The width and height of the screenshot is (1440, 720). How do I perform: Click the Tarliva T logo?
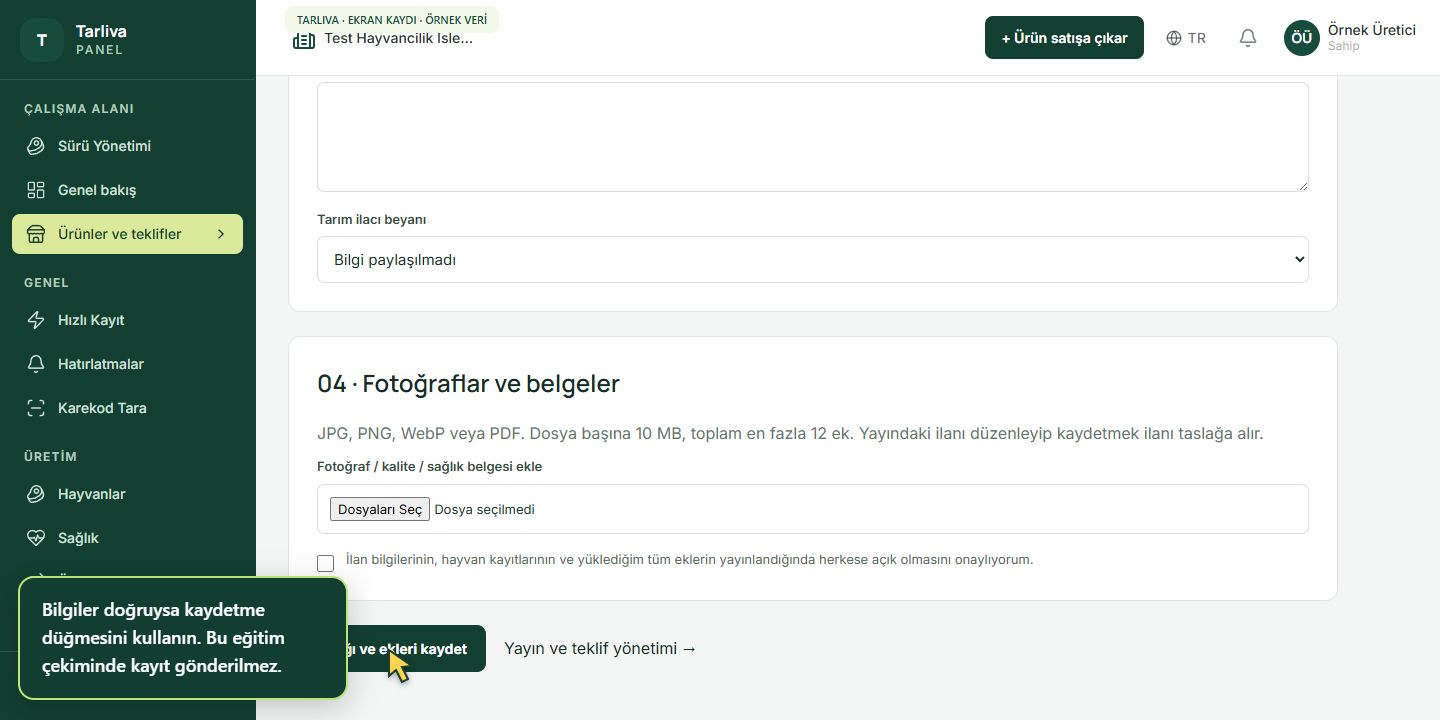tap(42, 40)
